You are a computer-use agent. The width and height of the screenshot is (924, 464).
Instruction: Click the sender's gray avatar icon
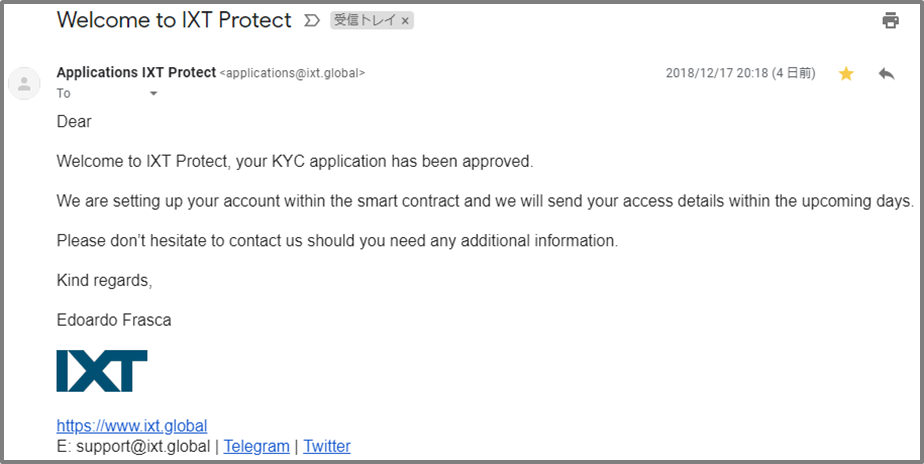pyautogui.click(x=24, y=83)
